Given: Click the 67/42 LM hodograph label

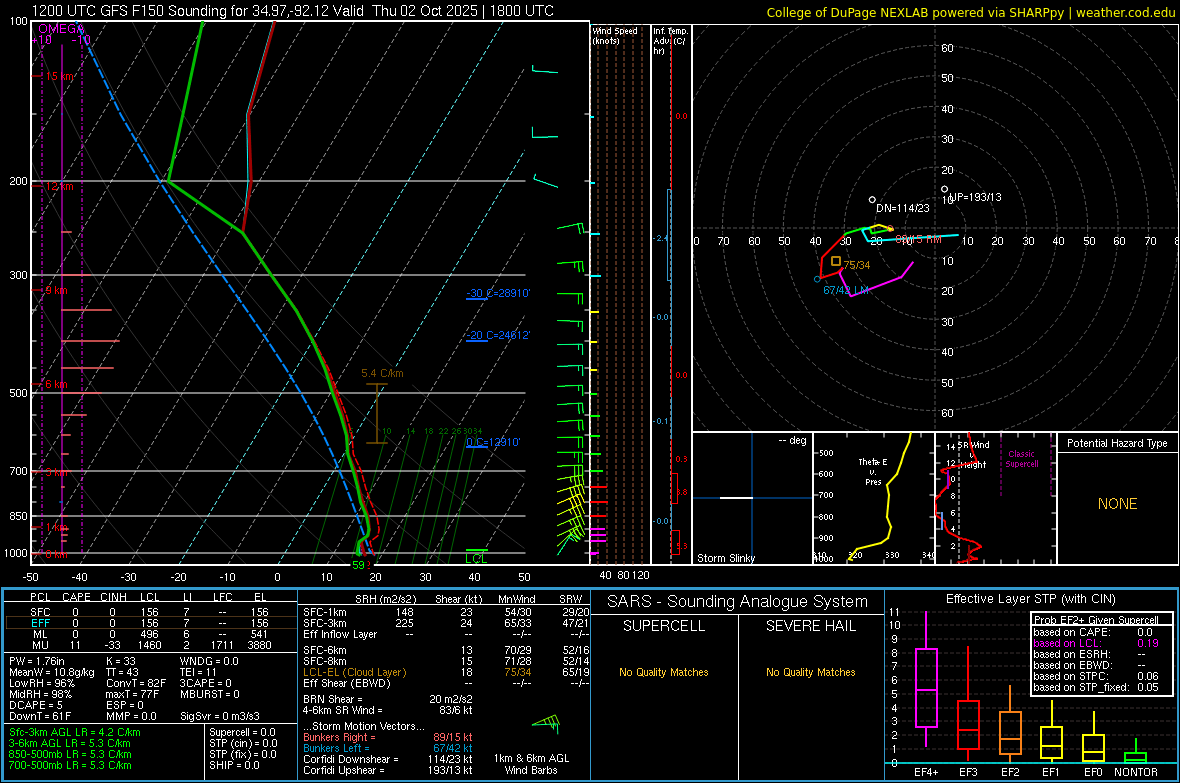Looking at the screenshot, I should (x=846, y=290).
